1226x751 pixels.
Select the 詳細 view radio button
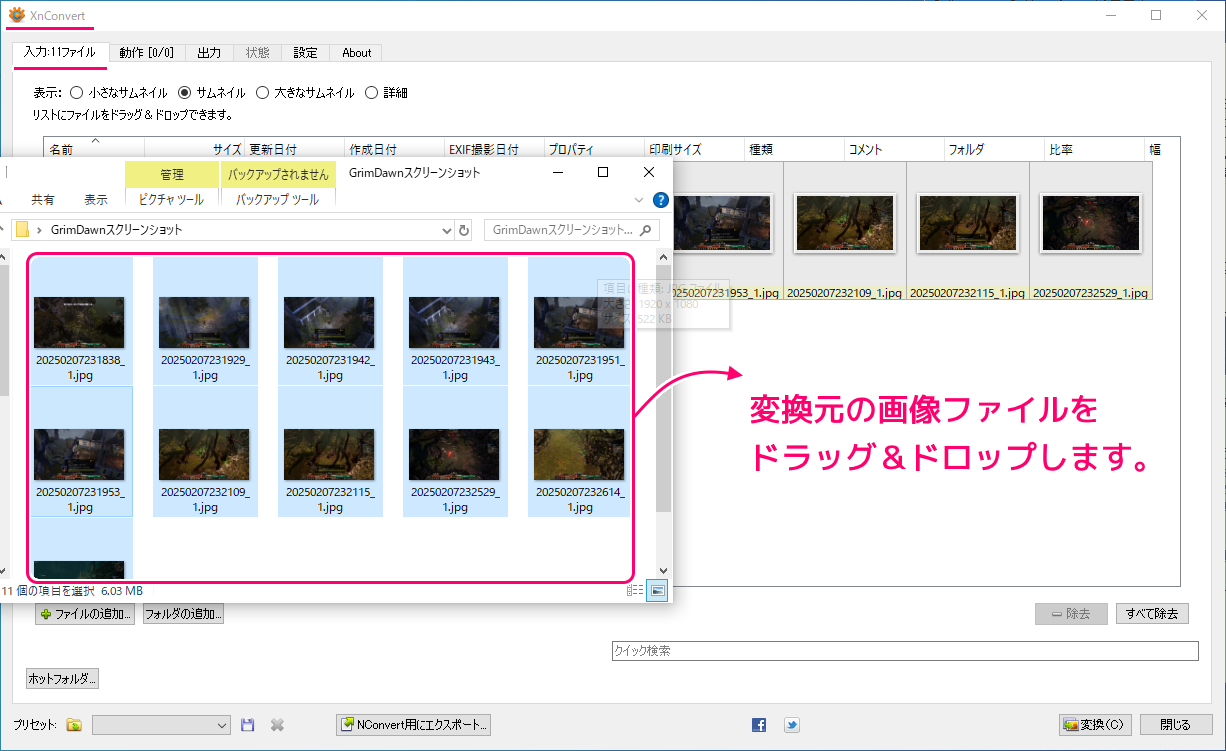pos(371,93)
